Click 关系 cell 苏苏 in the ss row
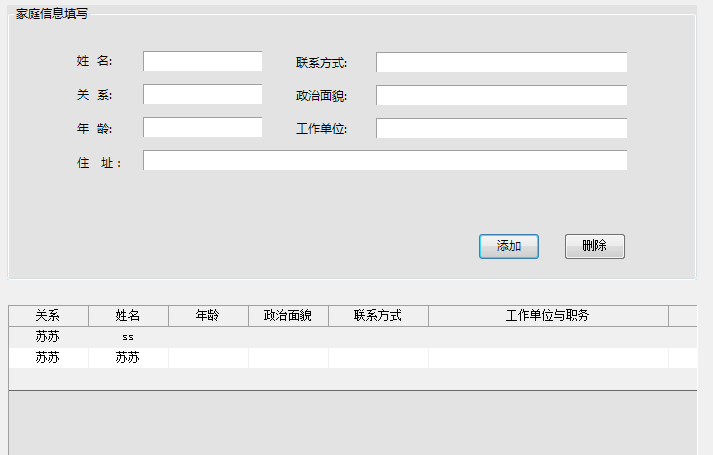The image size is (713, 455). (x=48, y=337)
